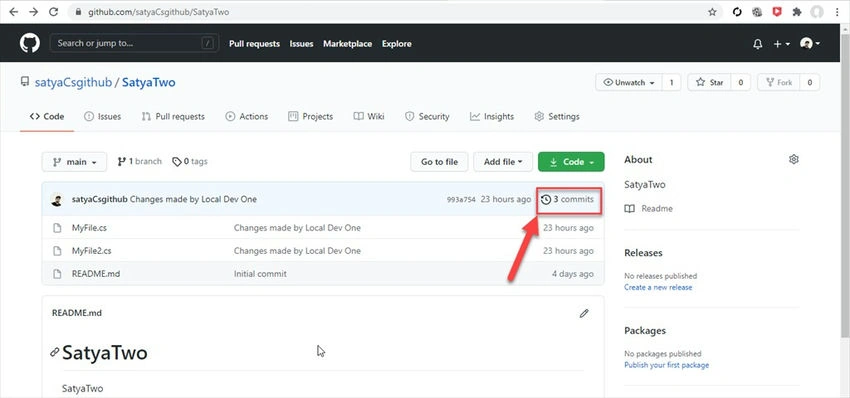Open the latest commit author avatar
This screenshot has width=850, height=398.
click(x=57, y=200)
